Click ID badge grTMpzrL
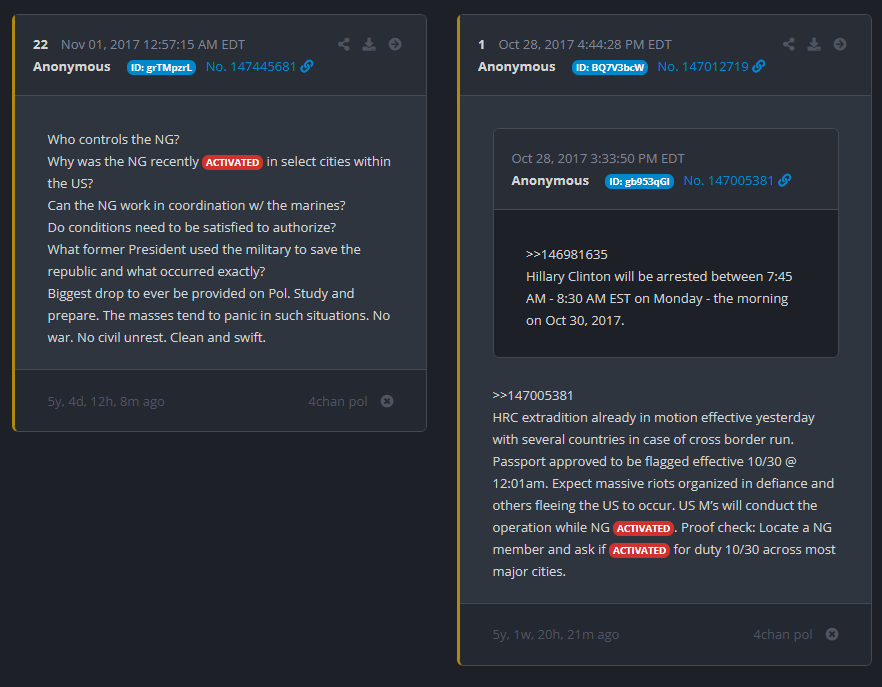Viewport: 882px width, 687px height. (161, 68)
